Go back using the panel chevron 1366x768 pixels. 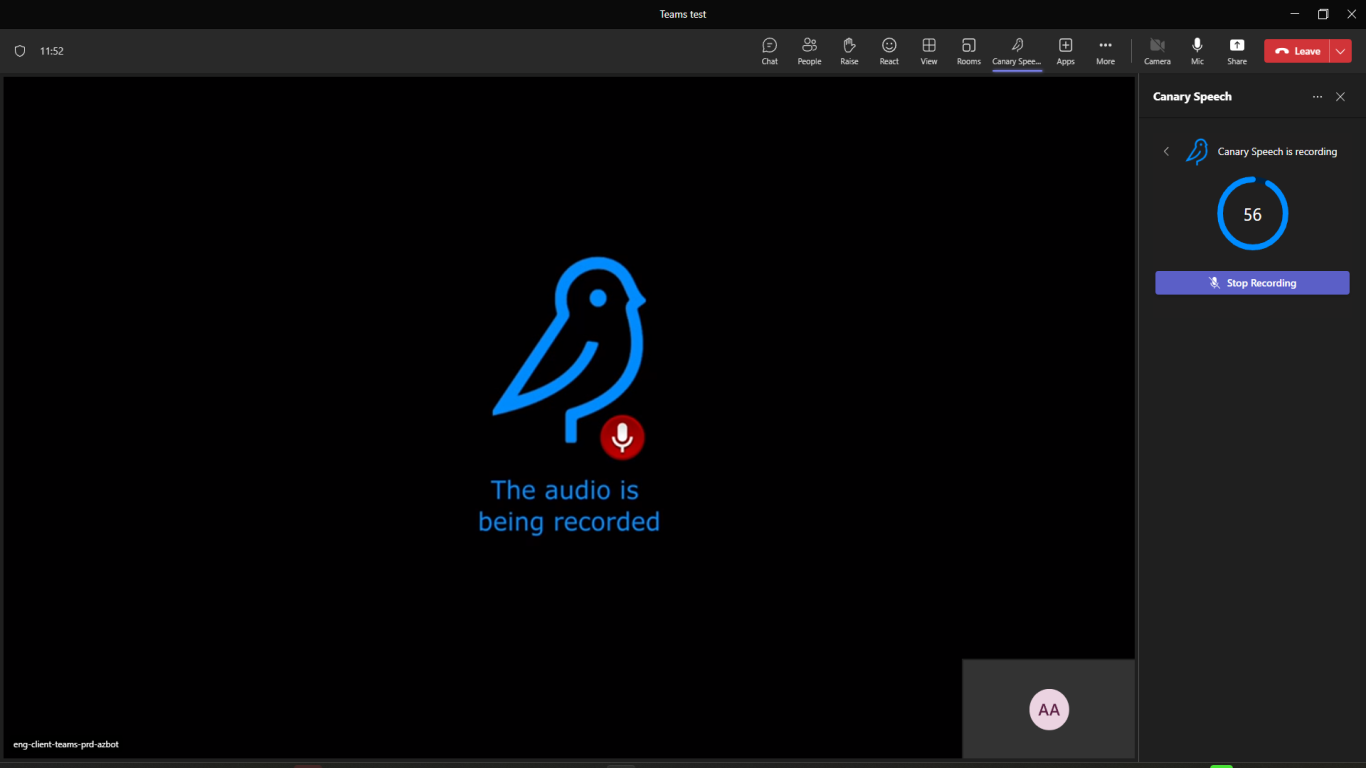click(x=1166, y=151)
